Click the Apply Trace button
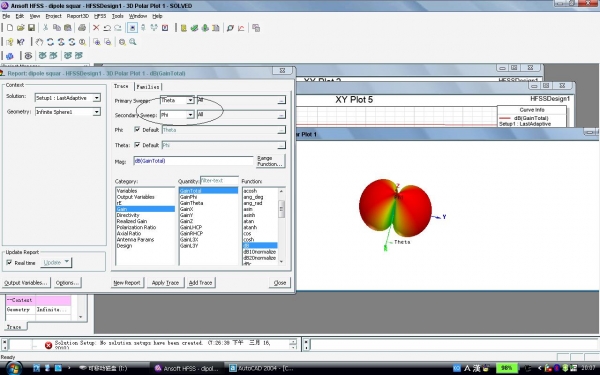Screen dimensions: 600x375 [x=165, y=283]
